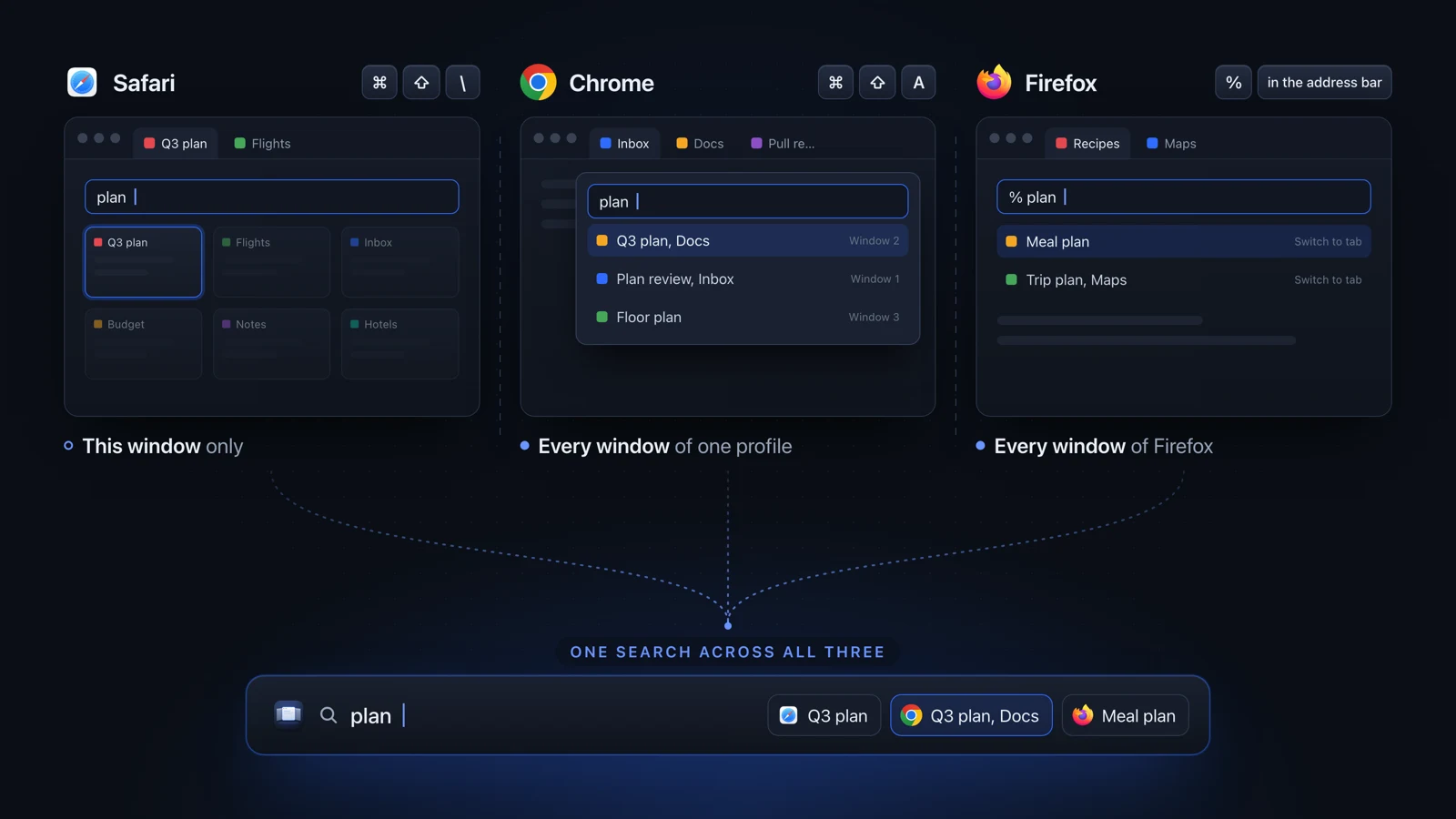Select the Inbox tab in Chrome
Screen dimensions: 1456x819
[624, 143]
